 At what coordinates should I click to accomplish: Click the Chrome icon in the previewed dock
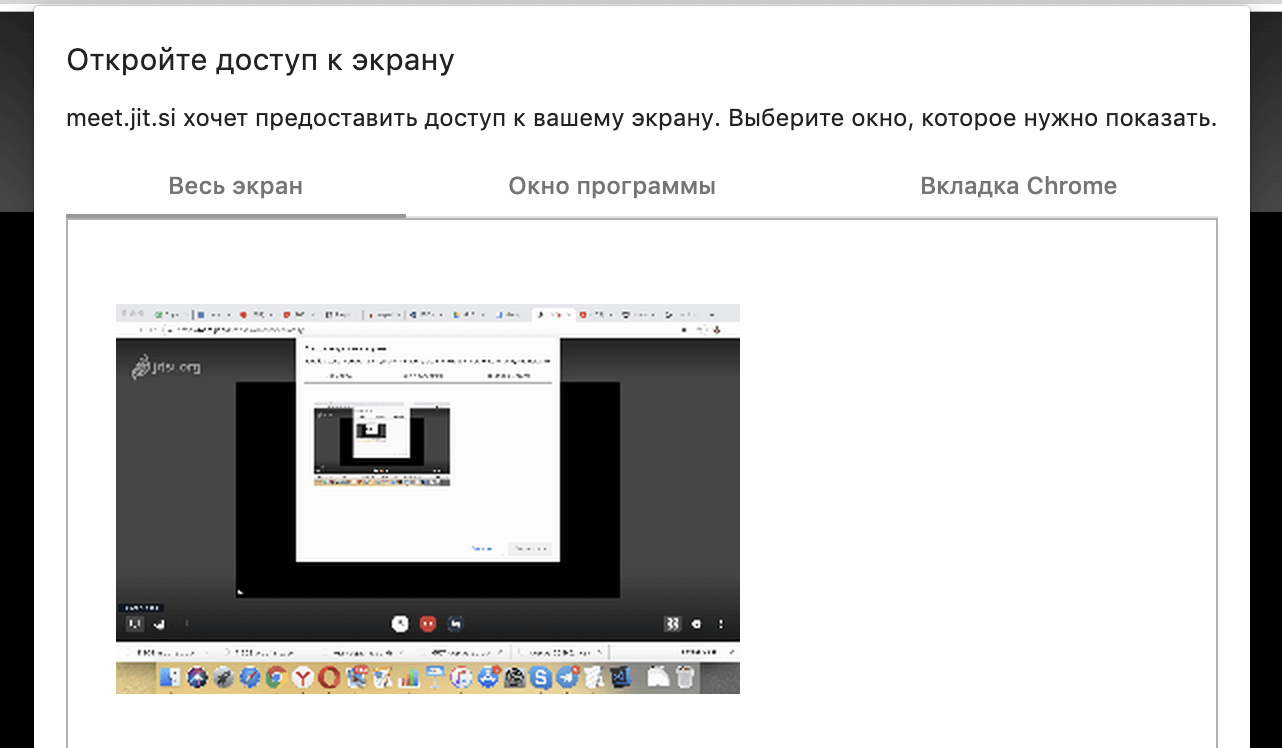pos(275,678)
